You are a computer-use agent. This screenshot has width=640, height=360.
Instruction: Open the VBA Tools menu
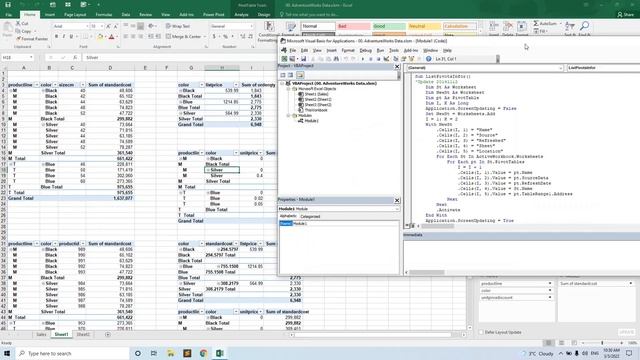coord(393,50)
